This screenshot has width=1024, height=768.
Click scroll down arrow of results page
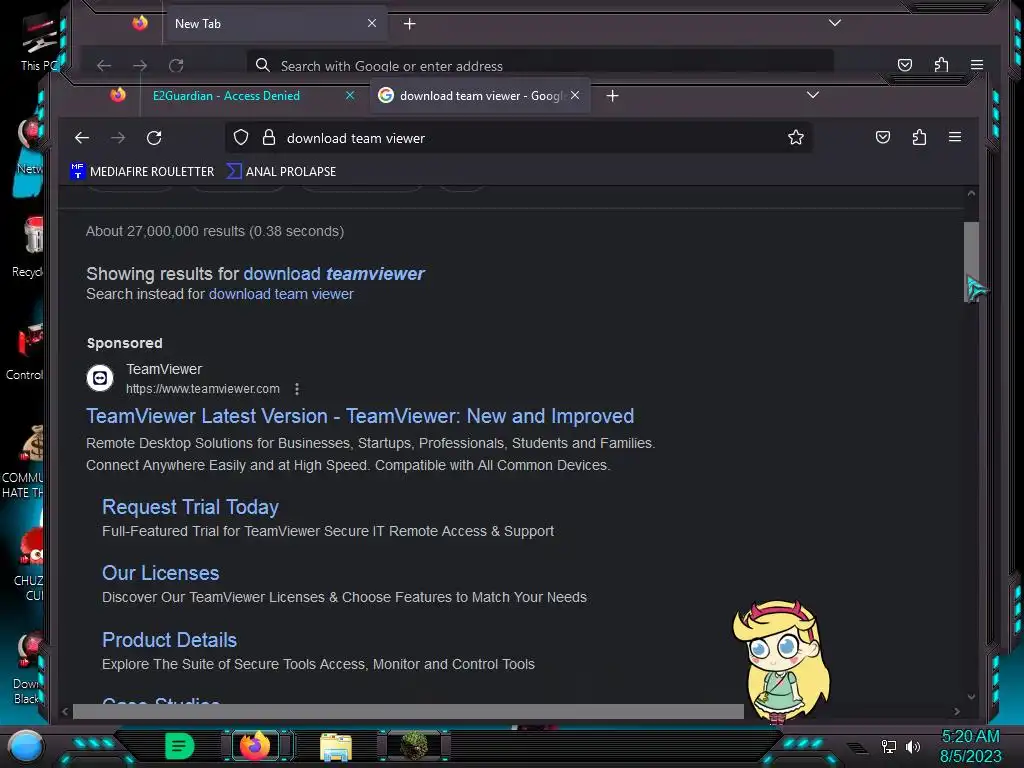pos(971,697)
